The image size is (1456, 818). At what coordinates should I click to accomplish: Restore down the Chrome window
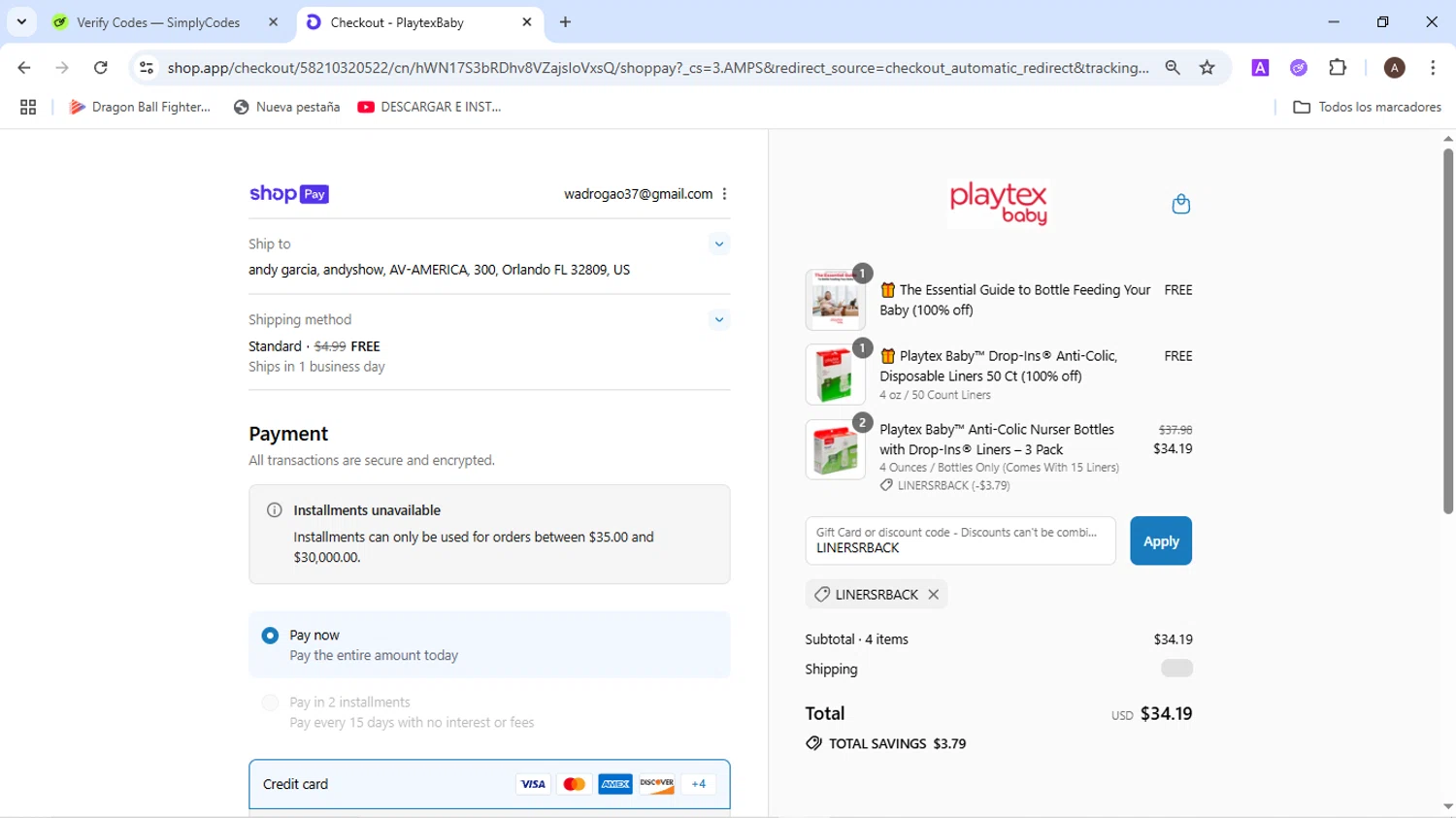coord(1382,21)
